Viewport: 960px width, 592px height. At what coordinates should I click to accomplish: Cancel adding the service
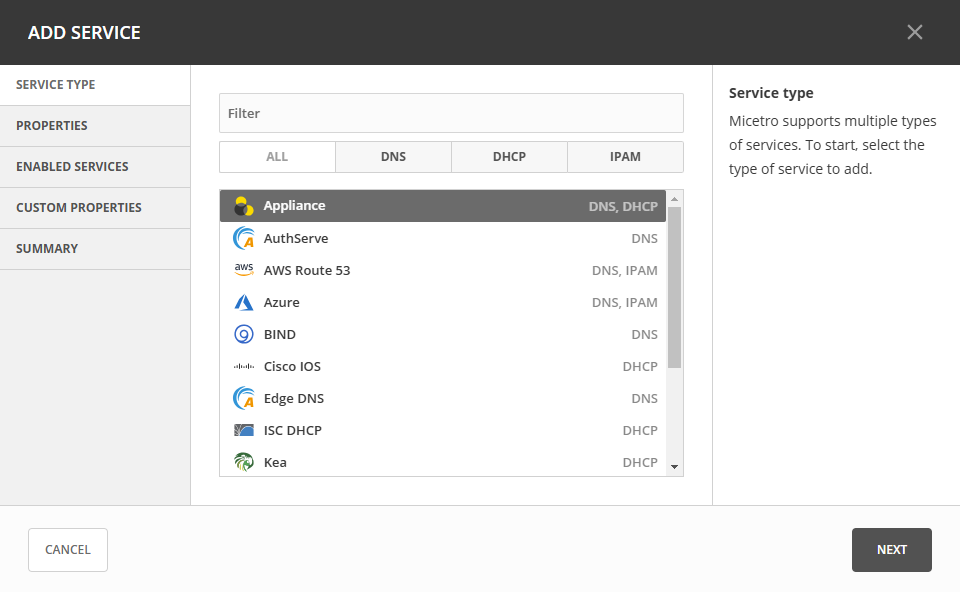coord(68,550)
